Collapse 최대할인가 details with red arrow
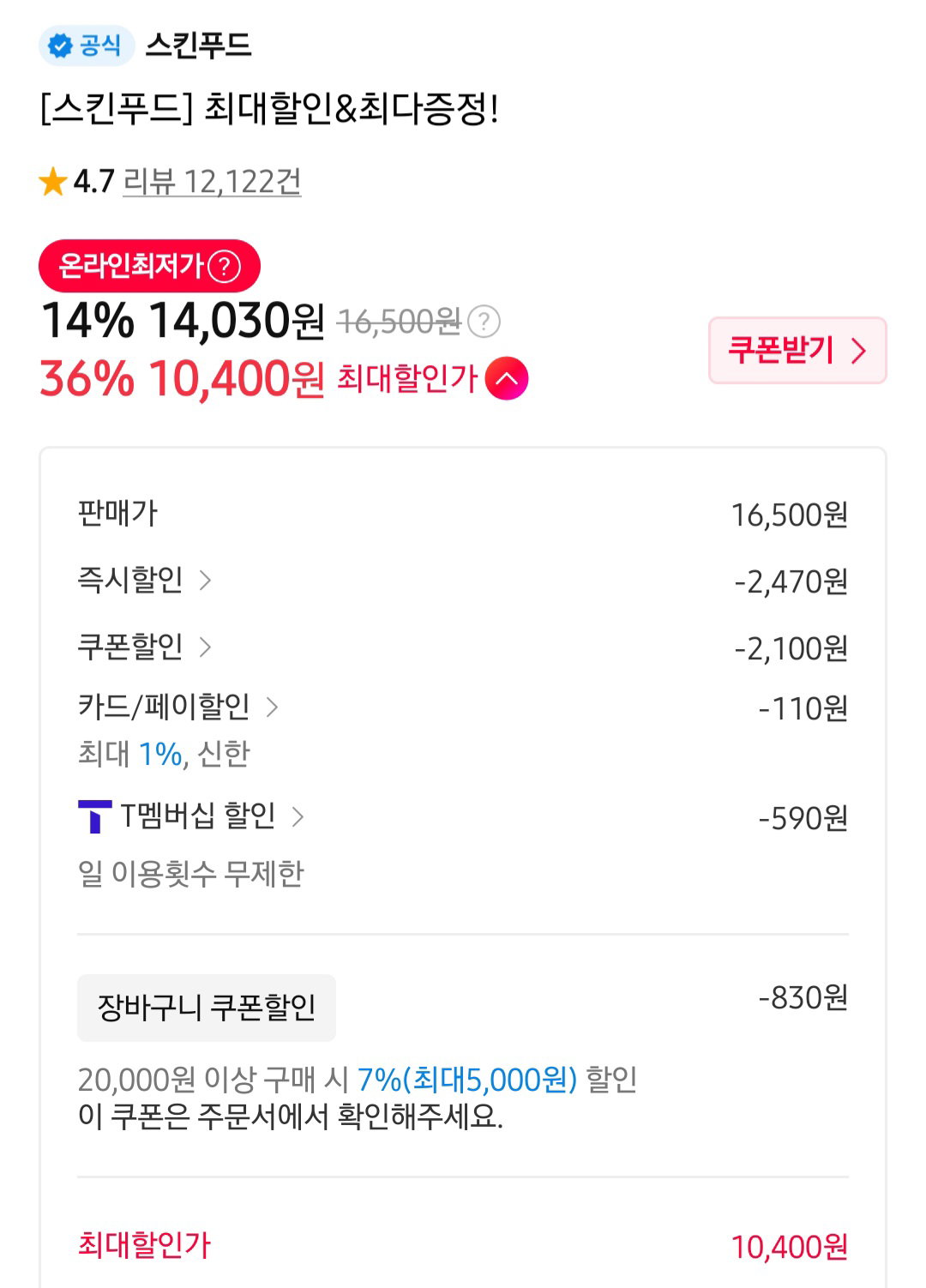 coord(507,378)
